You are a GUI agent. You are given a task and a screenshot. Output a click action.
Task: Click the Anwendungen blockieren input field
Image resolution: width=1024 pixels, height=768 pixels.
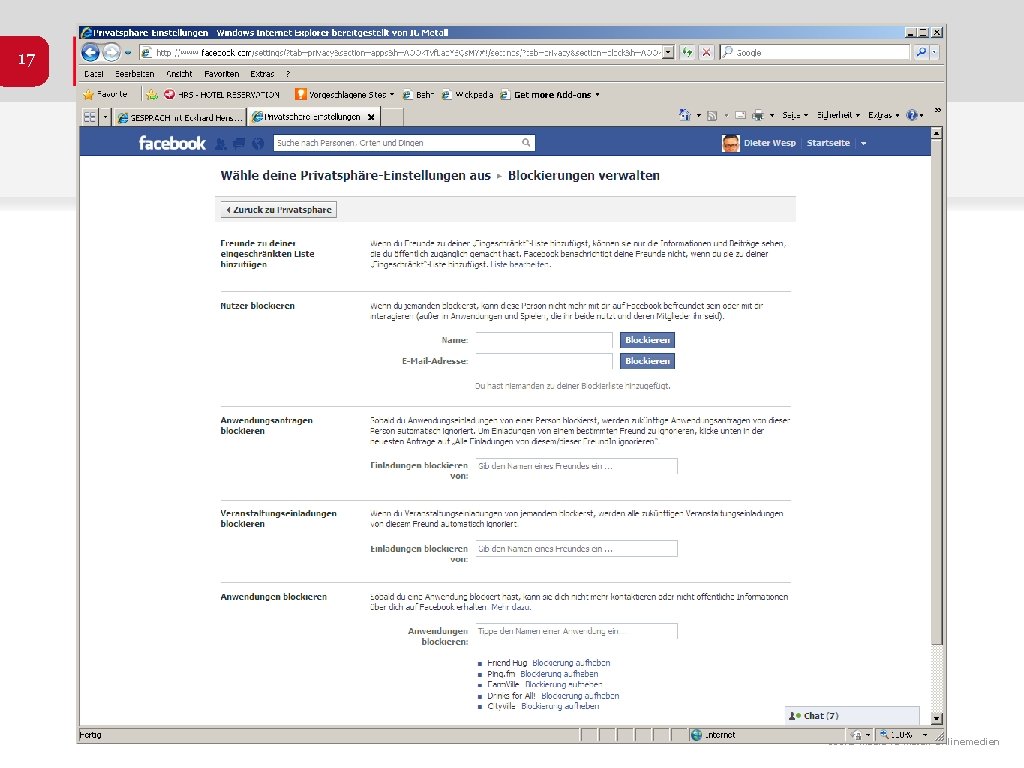point(577,631)
